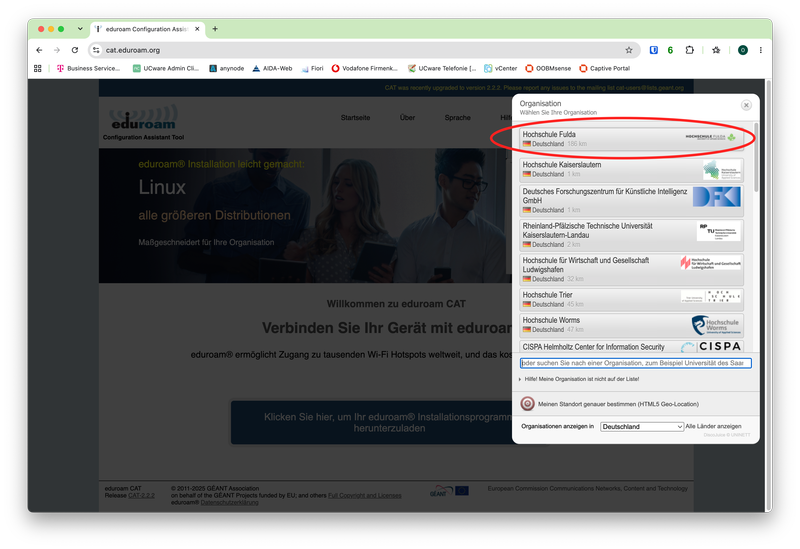
Task: Reload the eduroam page
Action: click(74, 50)
